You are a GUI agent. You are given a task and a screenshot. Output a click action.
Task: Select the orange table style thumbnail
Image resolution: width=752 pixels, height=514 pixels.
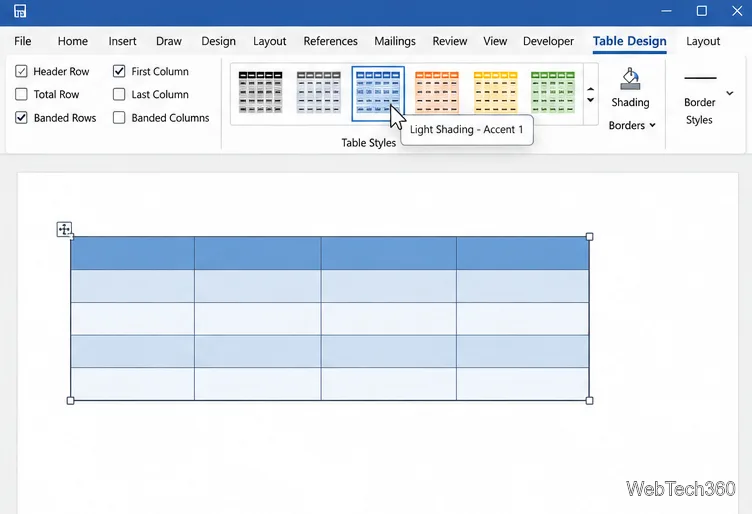[437, 92]
